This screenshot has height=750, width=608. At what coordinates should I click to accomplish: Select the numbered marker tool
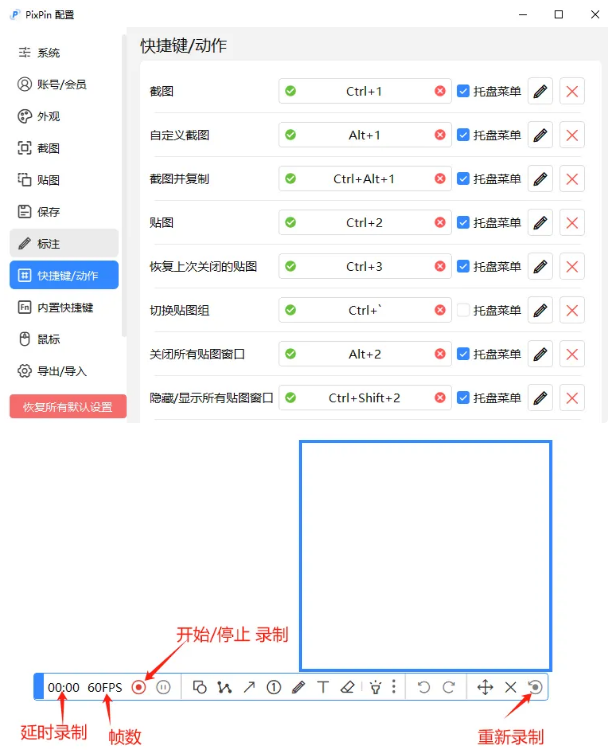click(x=273, y=687)
